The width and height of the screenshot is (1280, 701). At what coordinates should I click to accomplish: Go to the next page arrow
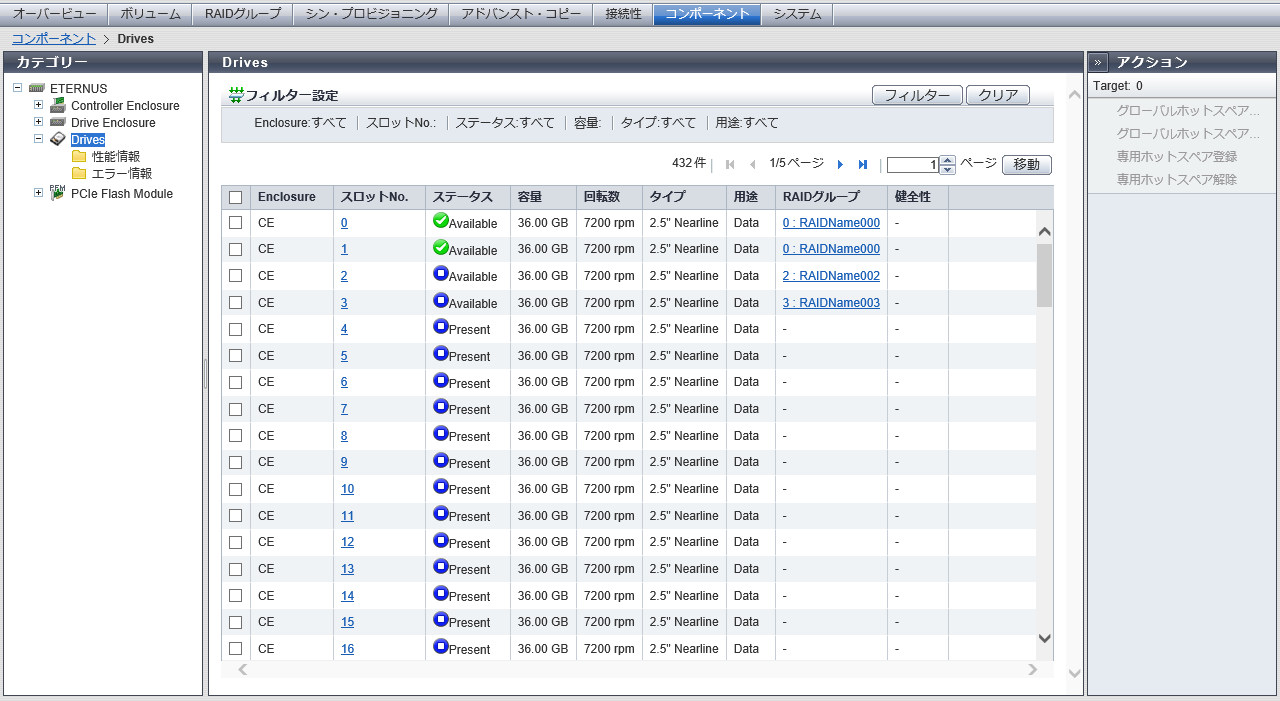click(x=840, y=165)
